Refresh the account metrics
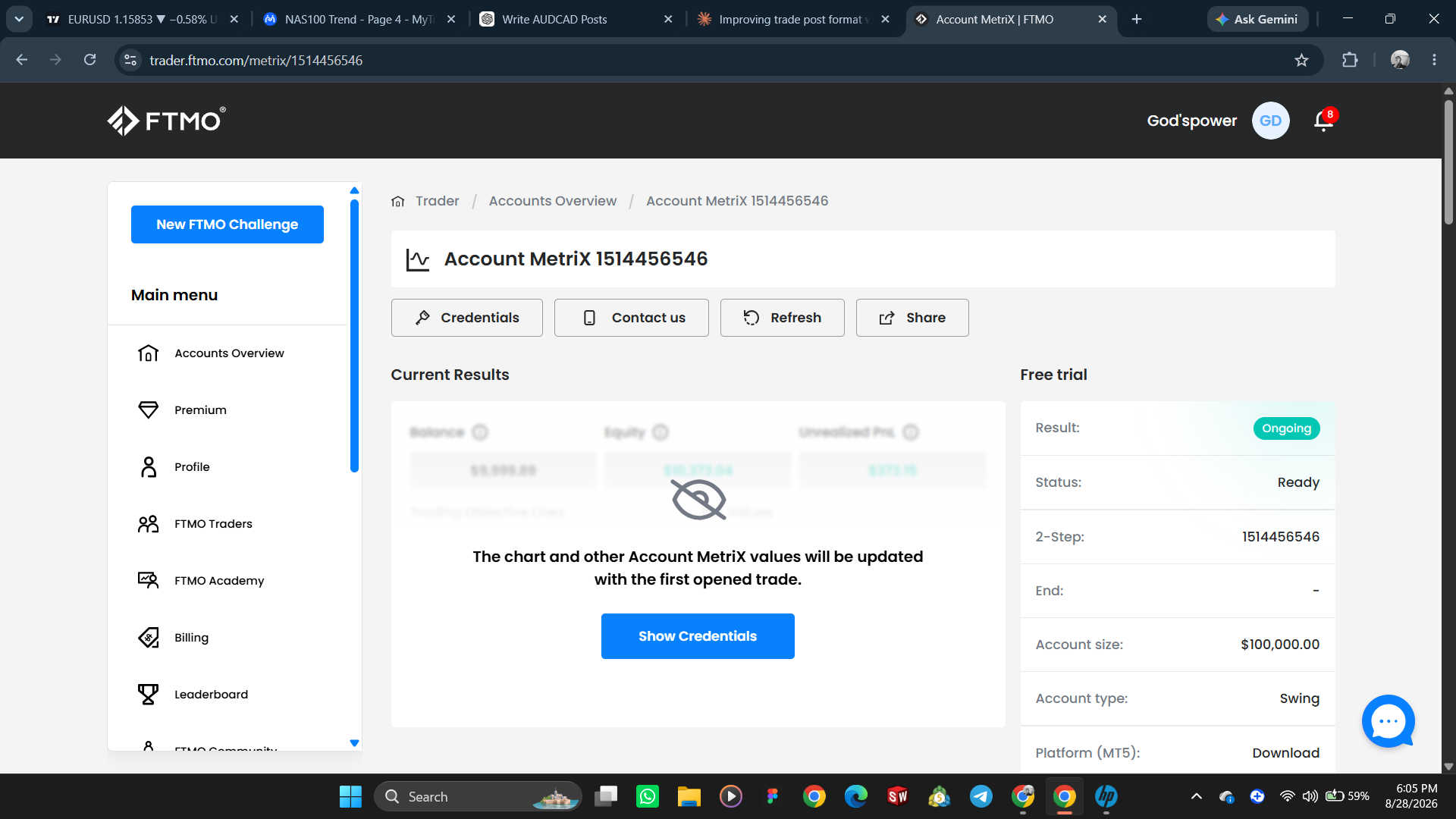The width and height of the screenshot is (1456, 819). pyautogui.click(x=783, y=318)
